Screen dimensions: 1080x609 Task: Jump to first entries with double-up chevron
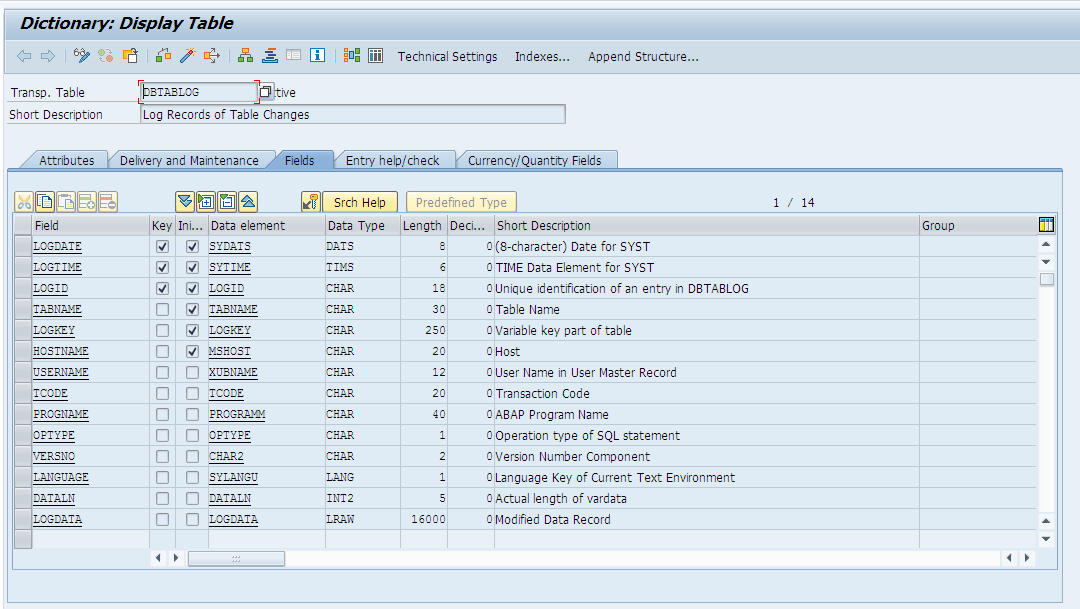point(248,201)
